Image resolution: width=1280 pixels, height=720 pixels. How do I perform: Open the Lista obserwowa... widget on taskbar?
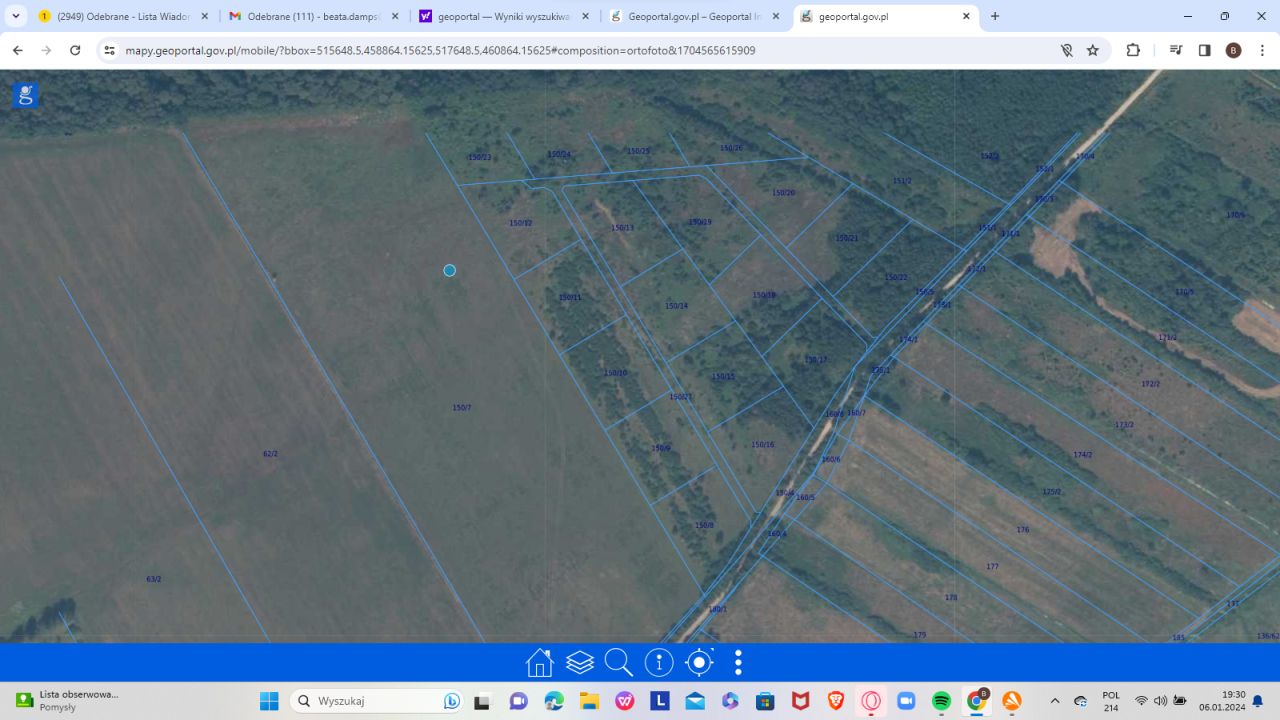click(68, 700)
